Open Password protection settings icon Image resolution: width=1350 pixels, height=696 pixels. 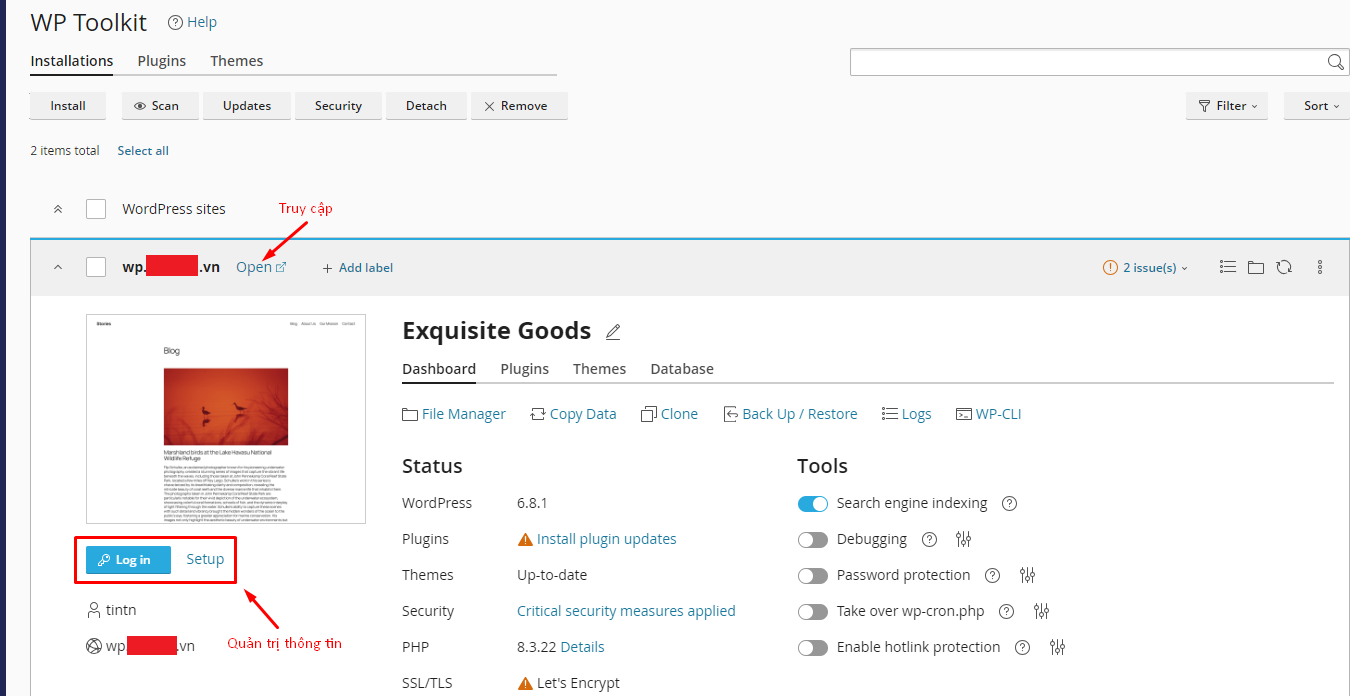click(1027, 575)
